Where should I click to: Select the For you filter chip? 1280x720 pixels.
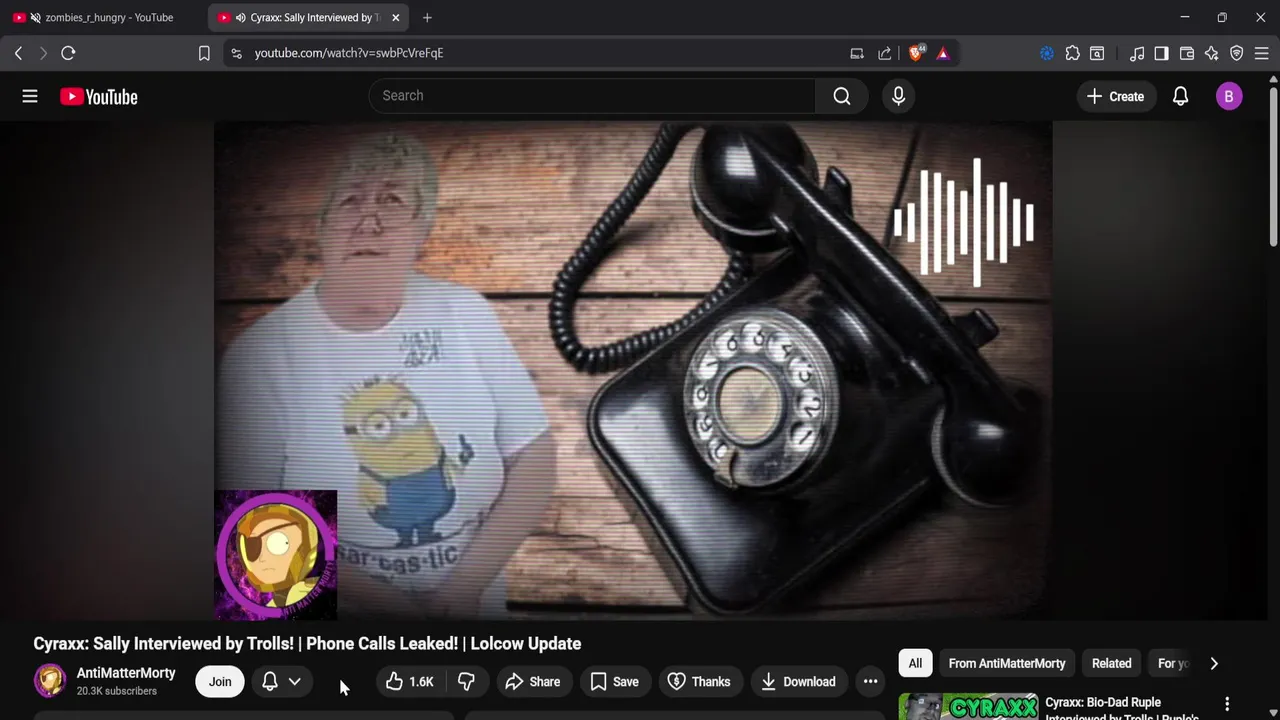[x=1172, y=663]
